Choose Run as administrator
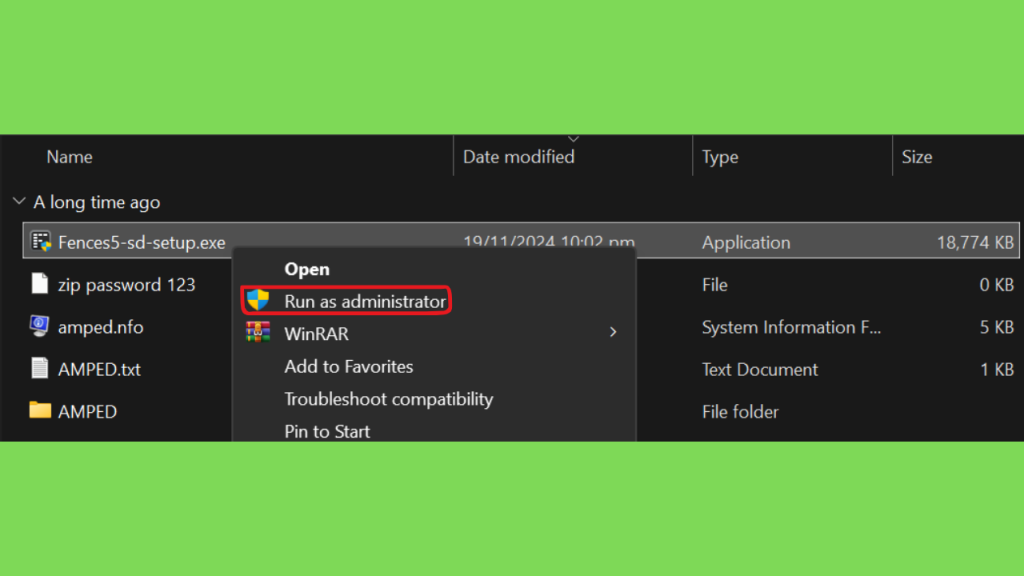The image size is (1024, 576). (365, 301)
